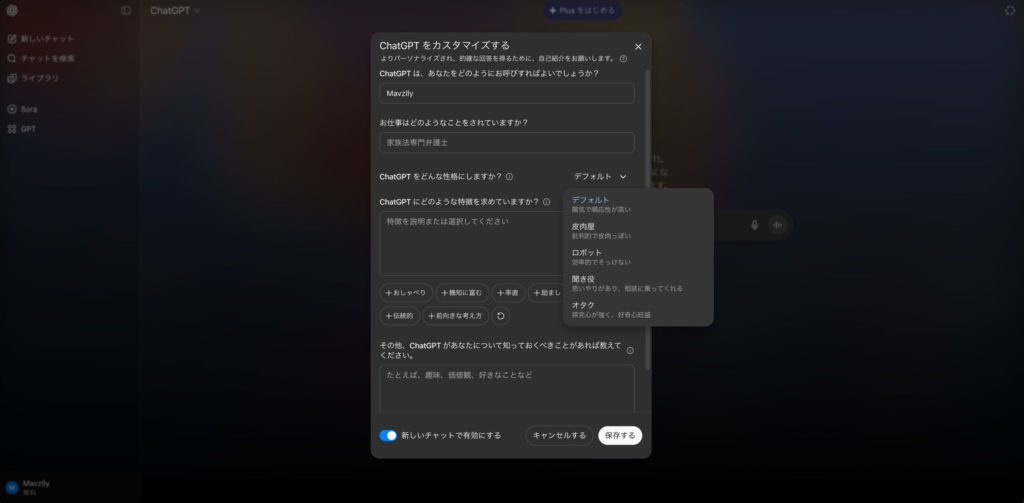Open the ChatGPT model selector dropdown

tap(175, 11)
